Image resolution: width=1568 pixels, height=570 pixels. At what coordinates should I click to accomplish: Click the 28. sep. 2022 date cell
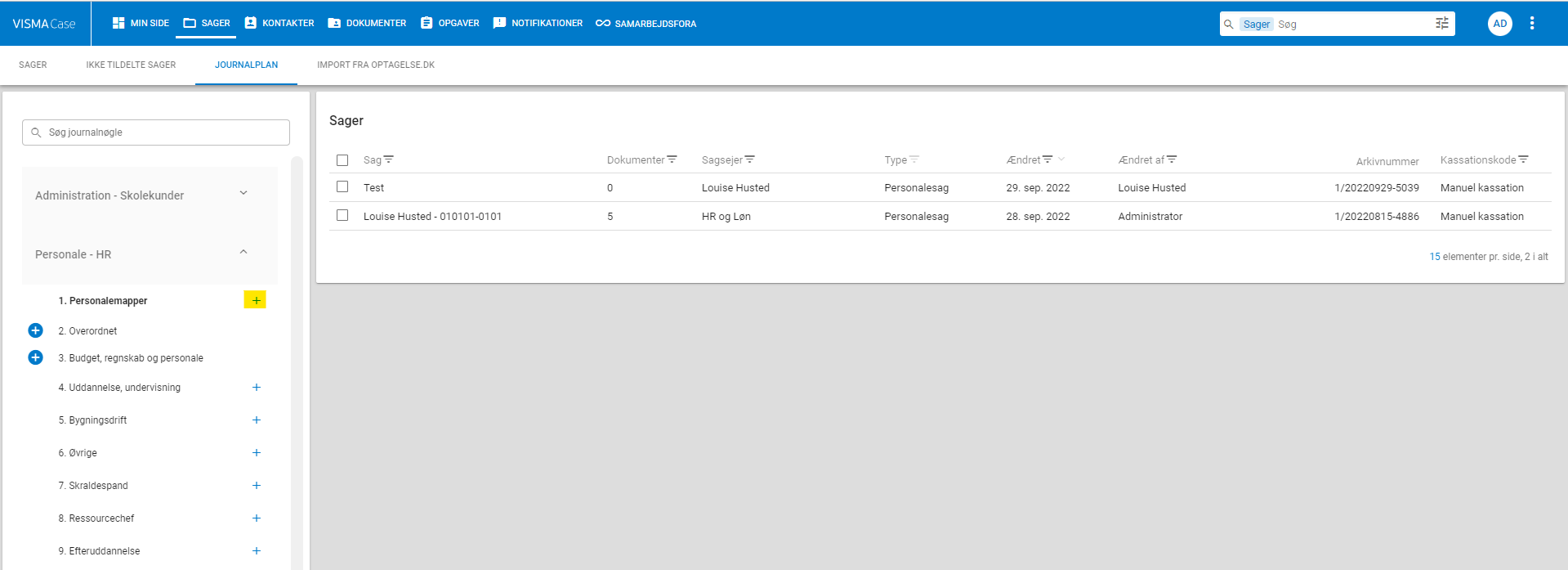pyautogui.click(x=1038, y=216)
